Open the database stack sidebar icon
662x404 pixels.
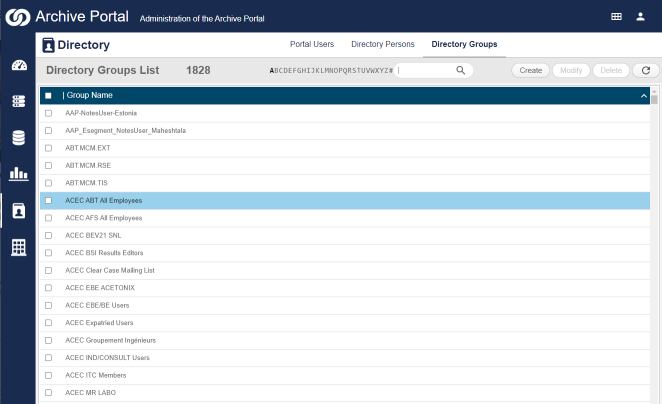coord(19,138)
